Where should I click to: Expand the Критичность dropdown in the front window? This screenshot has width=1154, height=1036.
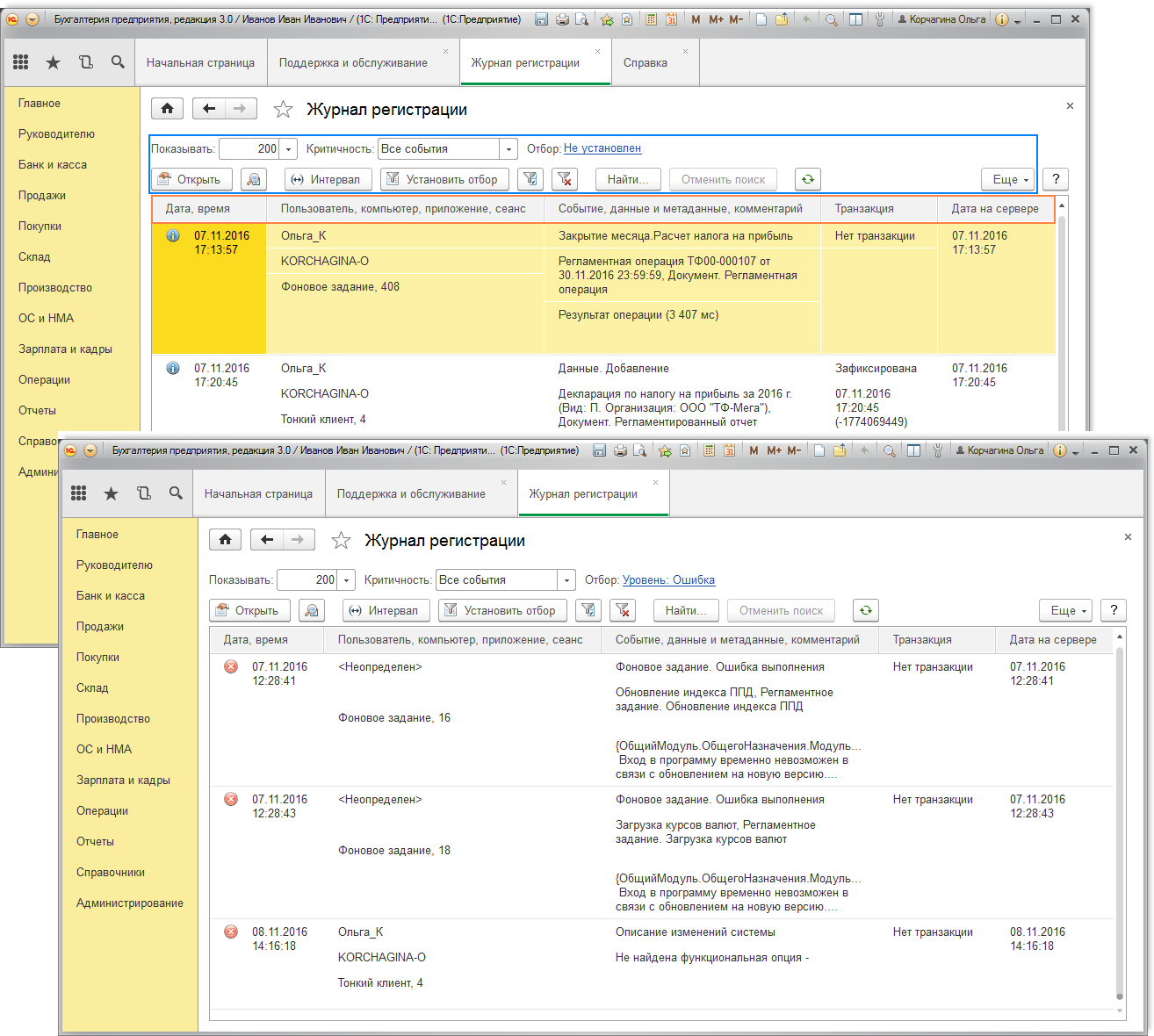click(x=566, y=580)
